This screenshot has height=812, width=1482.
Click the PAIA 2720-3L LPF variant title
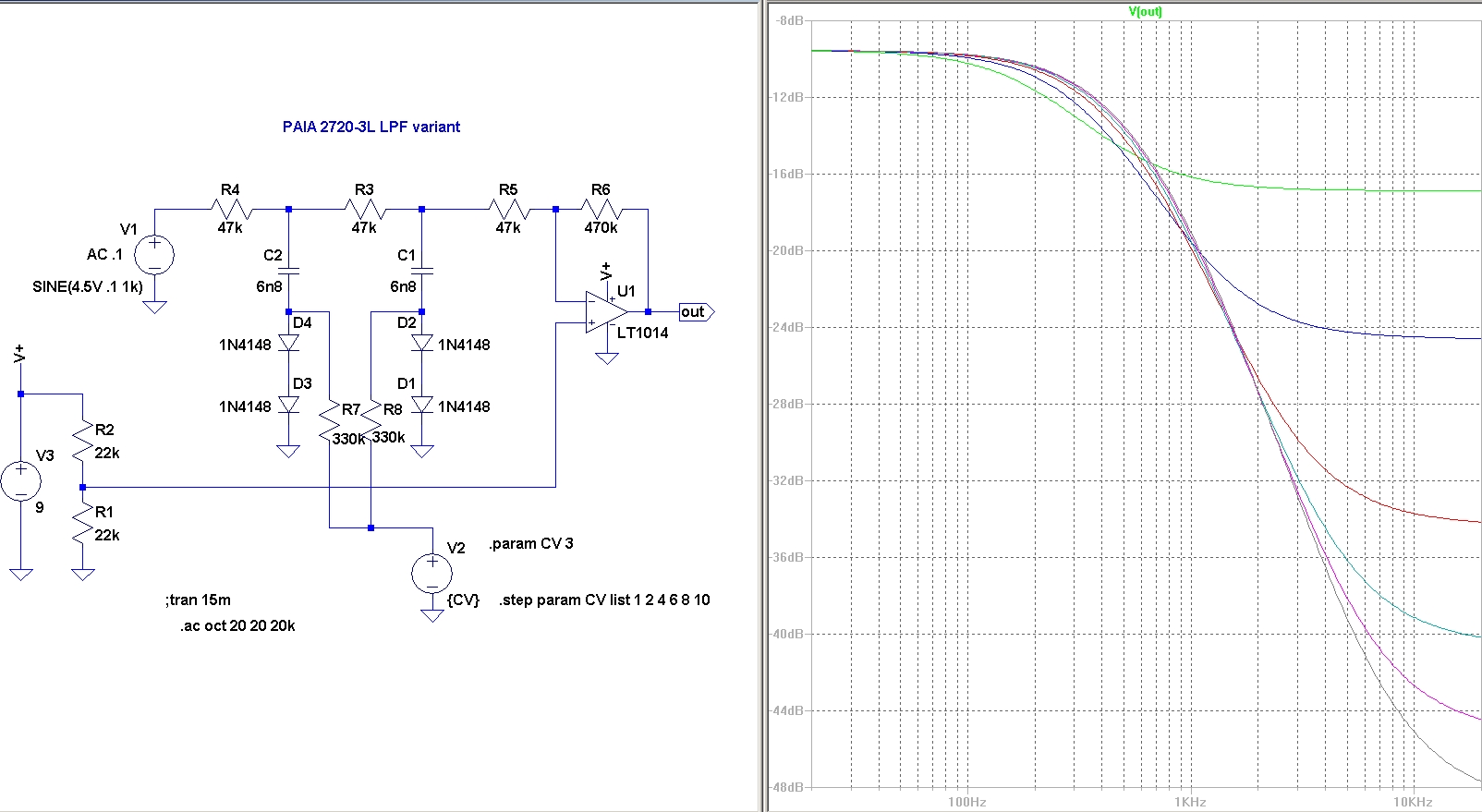click(370, 127)
